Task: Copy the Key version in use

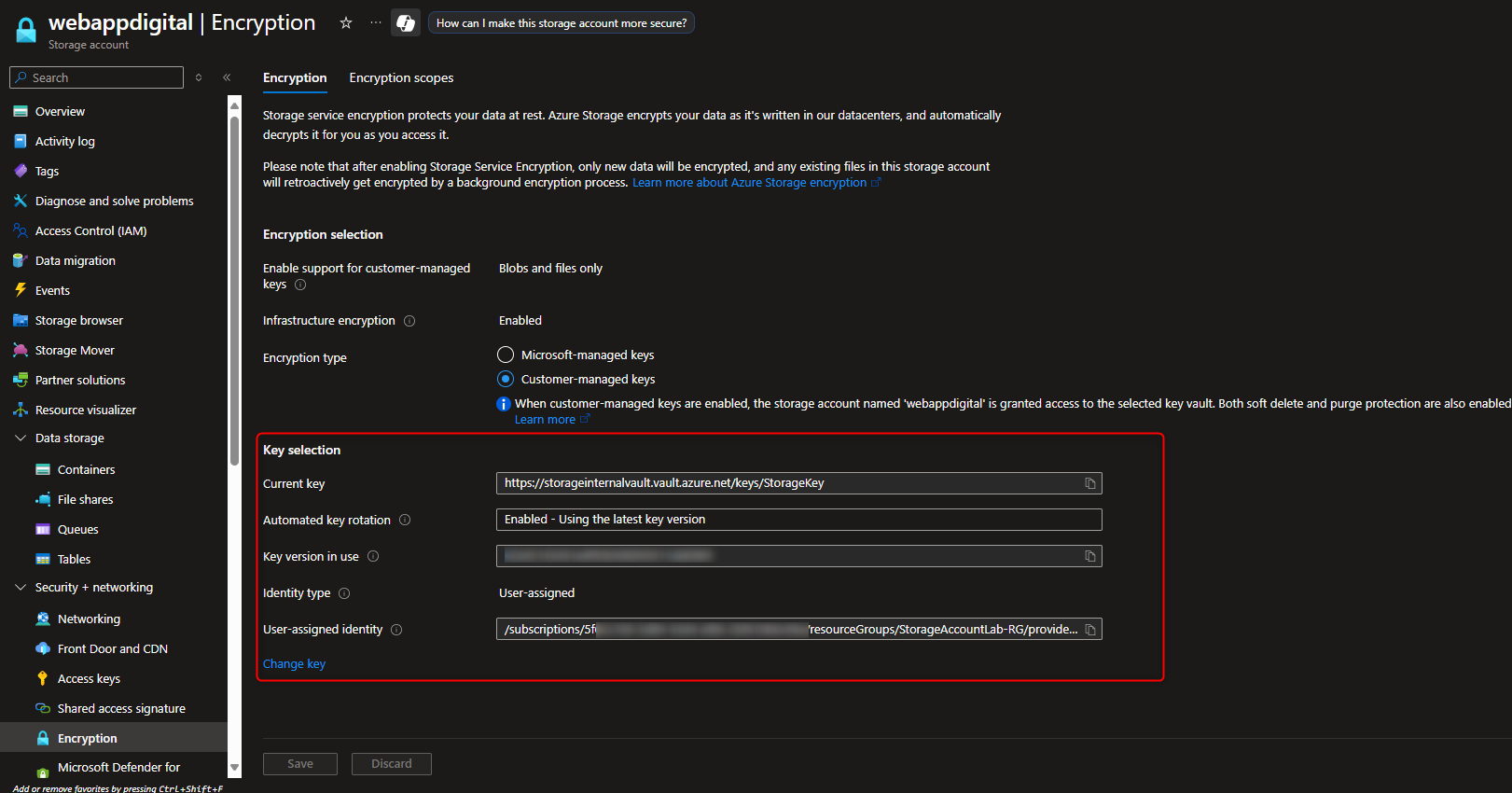Action: click(1089, 556)
